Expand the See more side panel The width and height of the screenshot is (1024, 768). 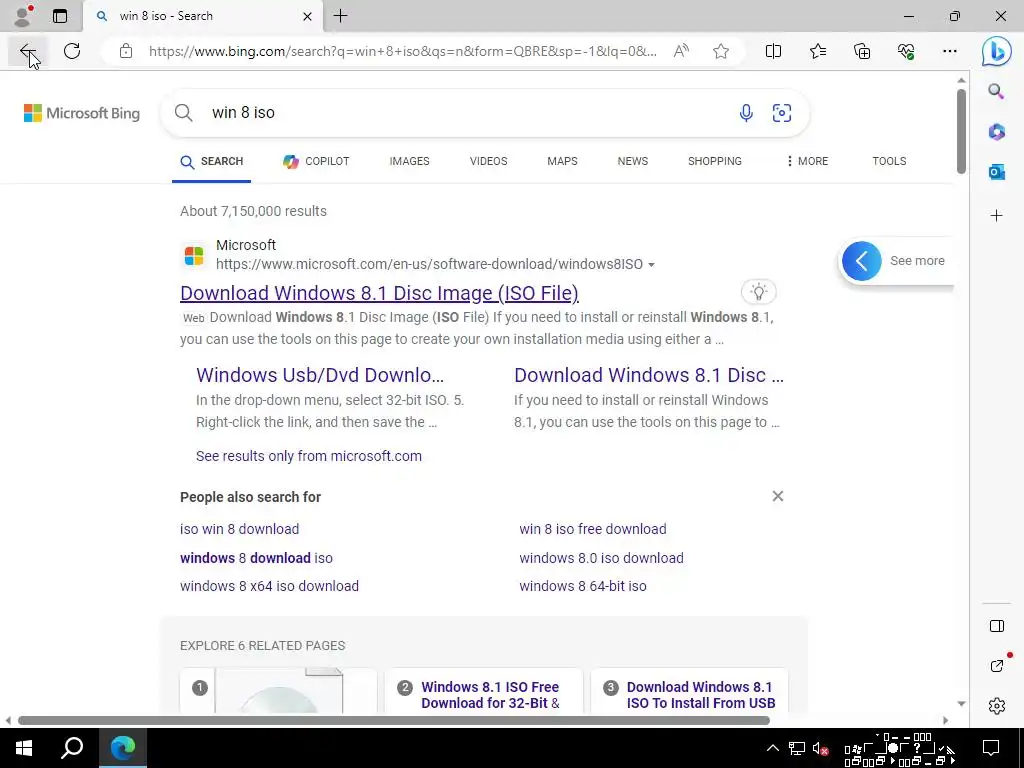(895, 261)
